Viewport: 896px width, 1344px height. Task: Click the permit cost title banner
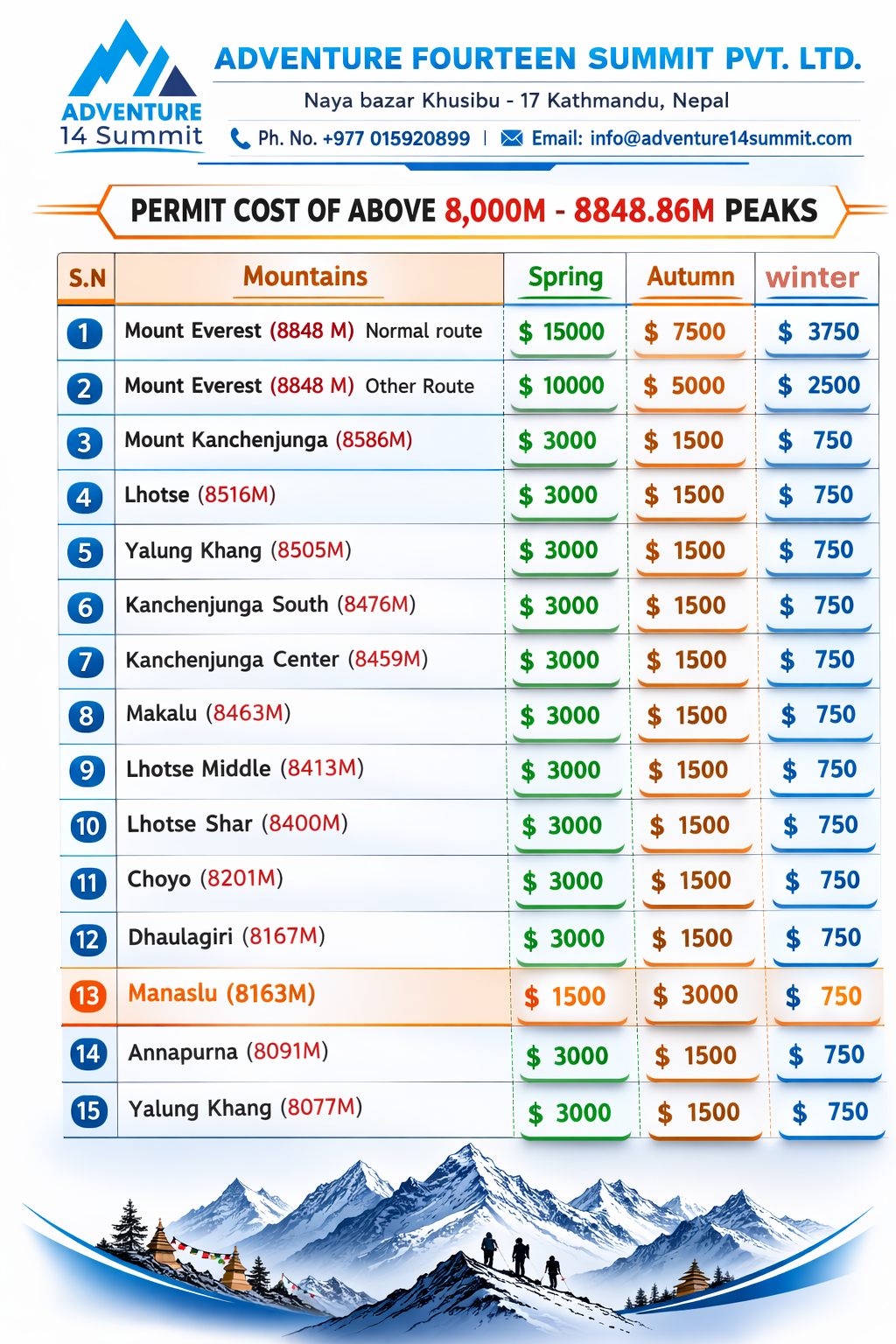[x=473, y=211]
